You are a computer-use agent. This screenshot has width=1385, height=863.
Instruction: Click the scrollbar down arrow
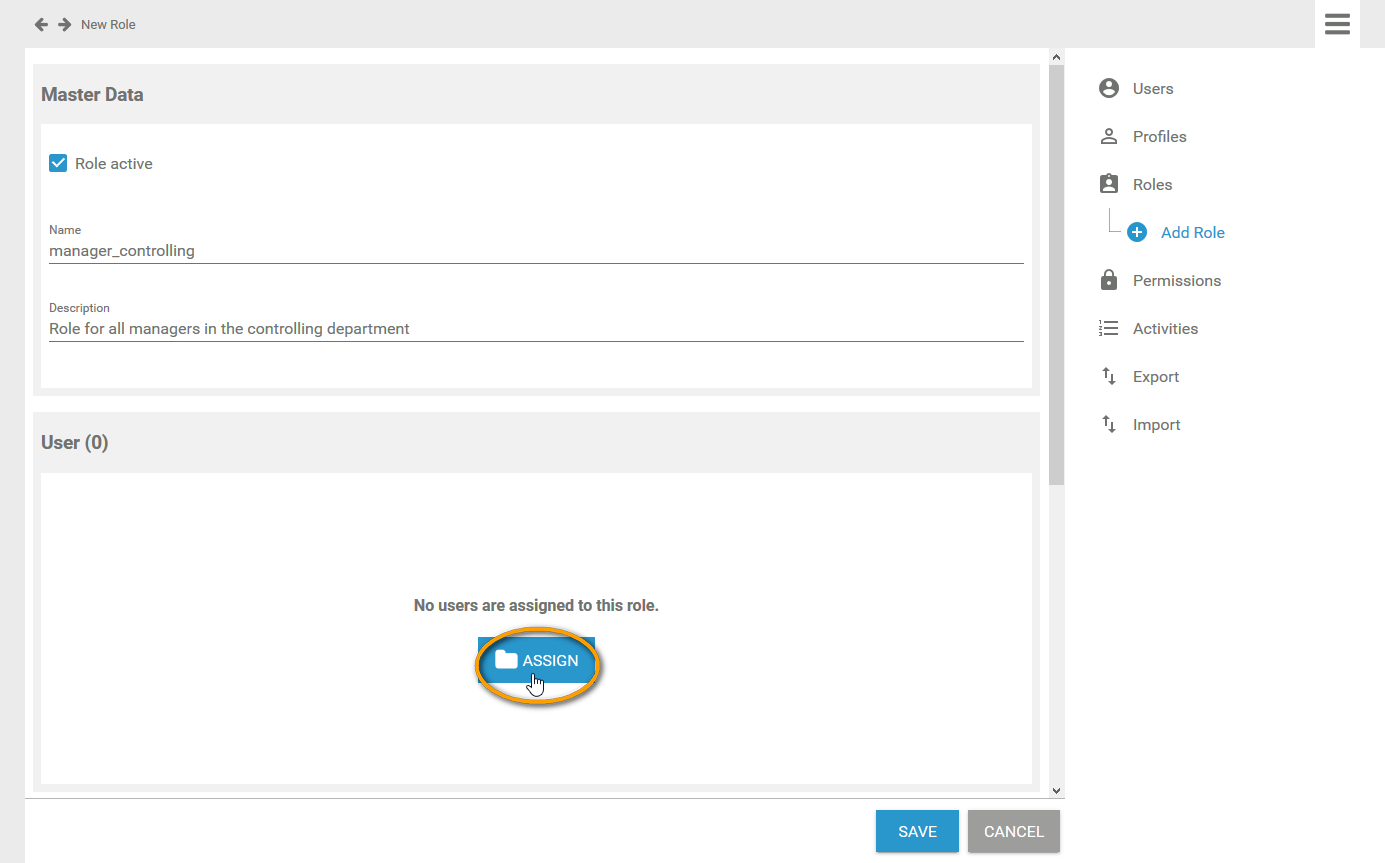click(1056, 790)
